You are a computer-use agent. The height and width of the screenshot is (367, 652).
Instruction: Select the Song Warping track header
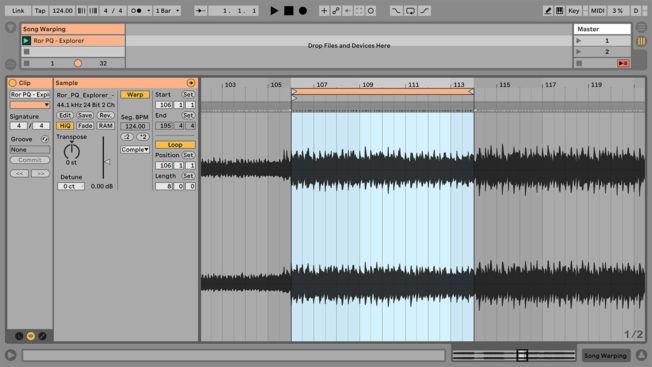(73, 29)
